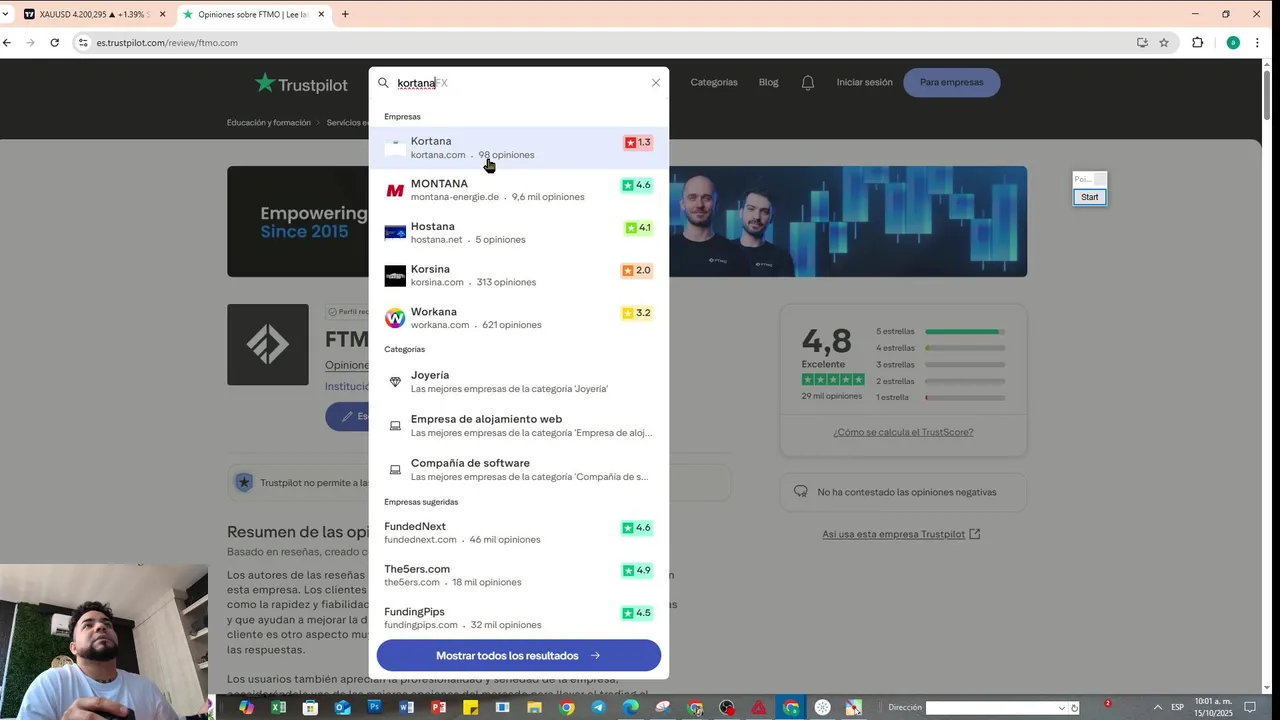The height and width of the screenshot is (720, 1280).
Task: Open Chrome three-dot menu
Action: click(1257, 43)
